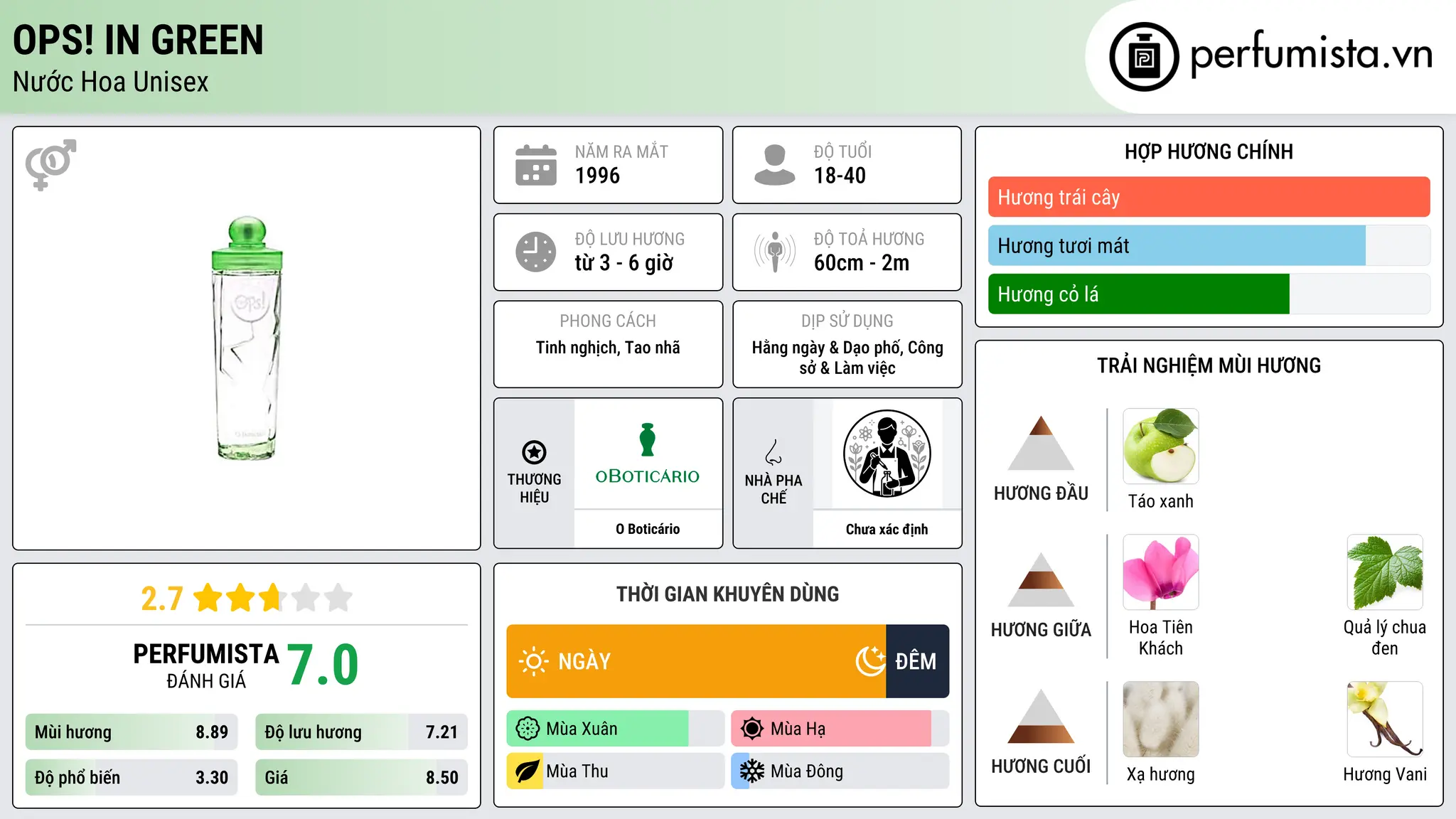Click the Hương cuối pyramid icon
This screenshot has width=1456, height=819.
1041,716
